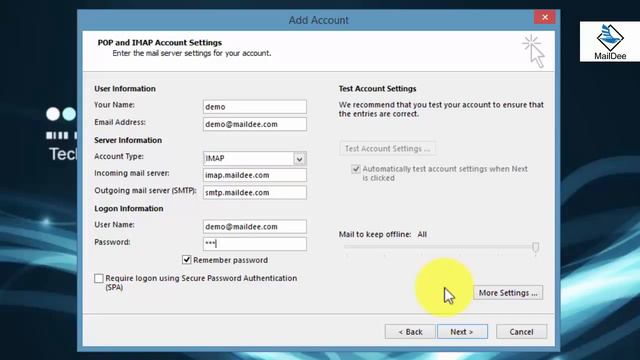
Task: Uncheck the Remember password checkbox
Action: [187, 260]
